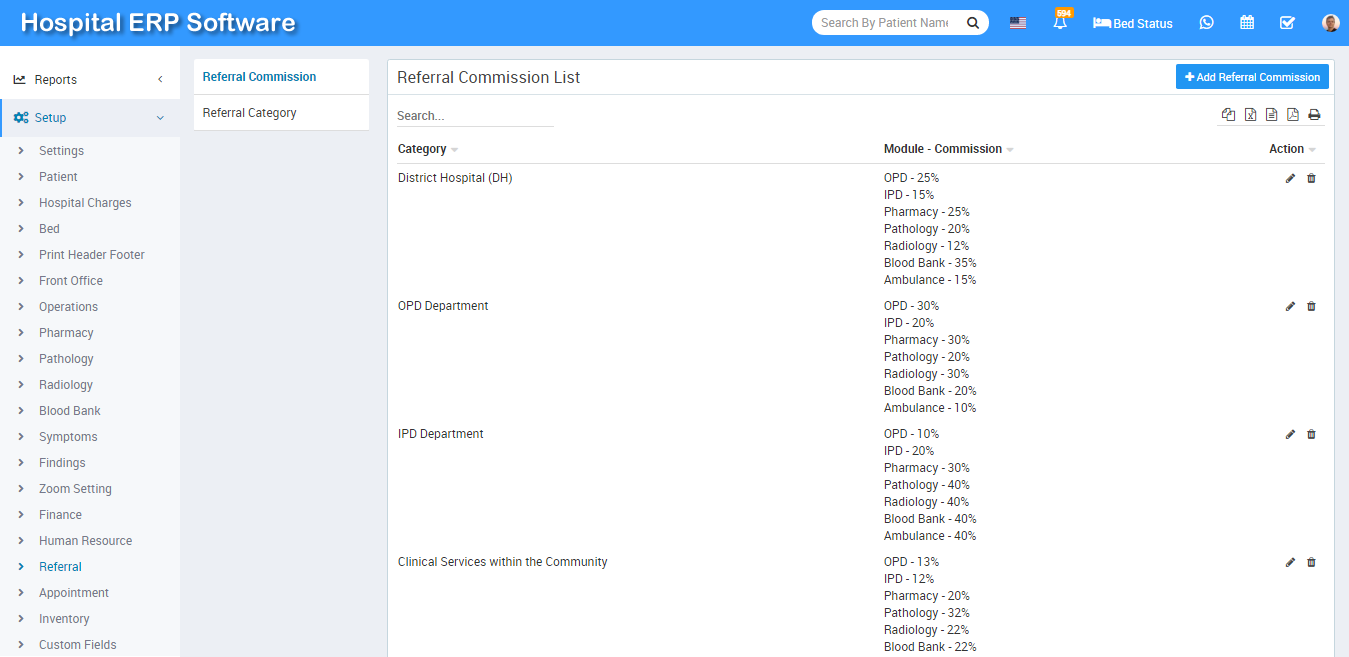Image resolution: width=1349 pixels, height=657 pixels.
Task: Open Pharmacy under the Setup menu
Action: coord(66,333)
